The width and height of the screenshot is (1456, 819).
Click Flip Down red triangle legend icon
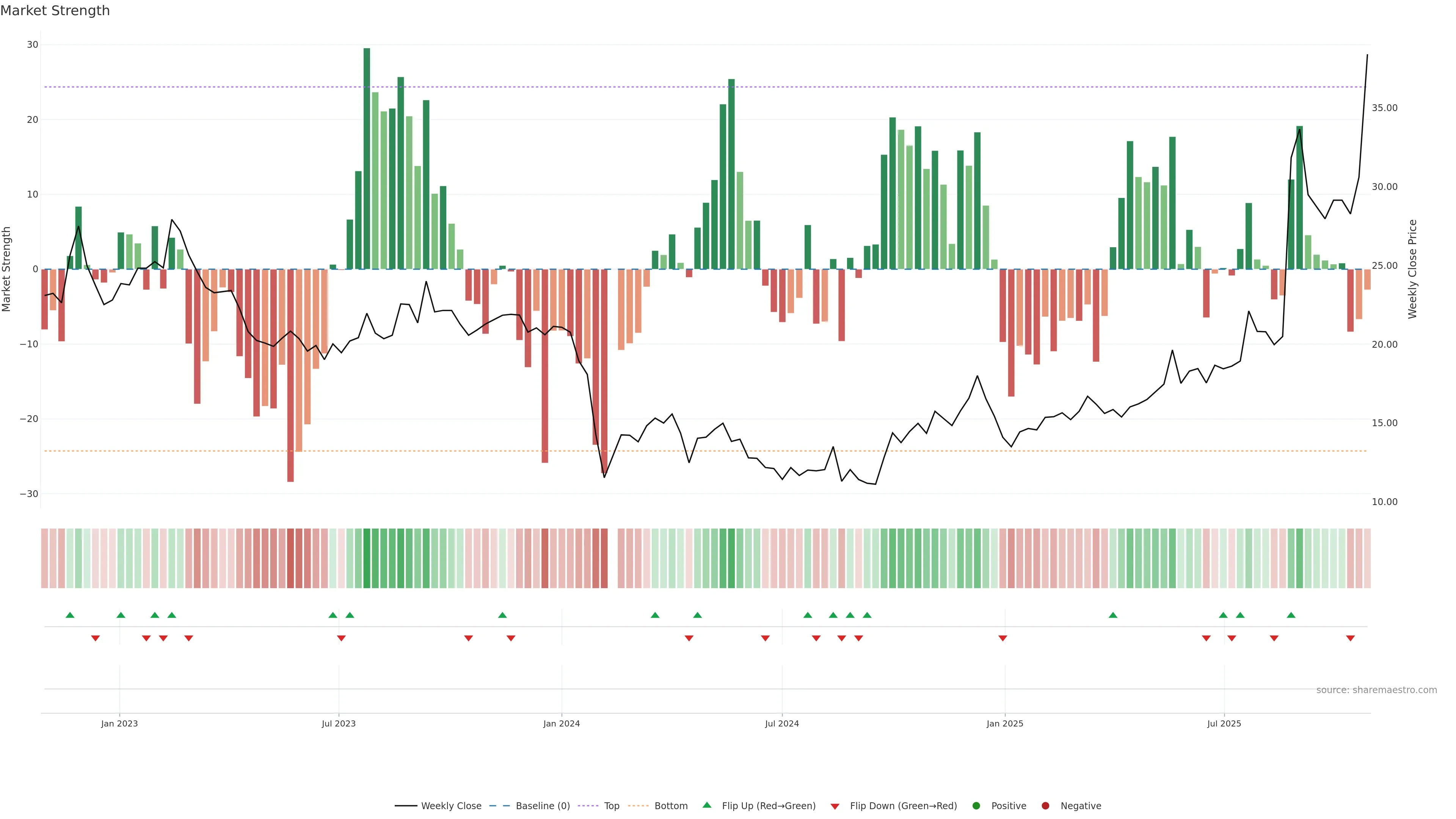pos(835,806)
